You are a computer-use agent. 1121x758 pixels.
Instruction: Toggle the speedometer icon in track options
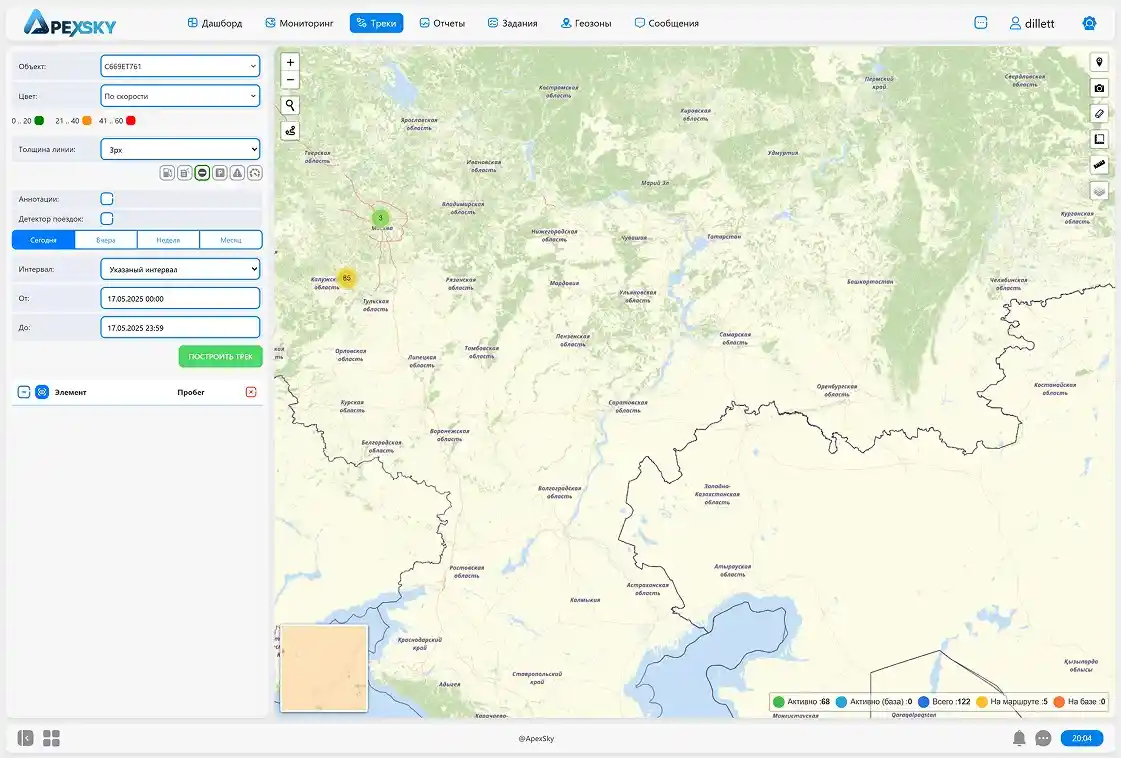255,173
